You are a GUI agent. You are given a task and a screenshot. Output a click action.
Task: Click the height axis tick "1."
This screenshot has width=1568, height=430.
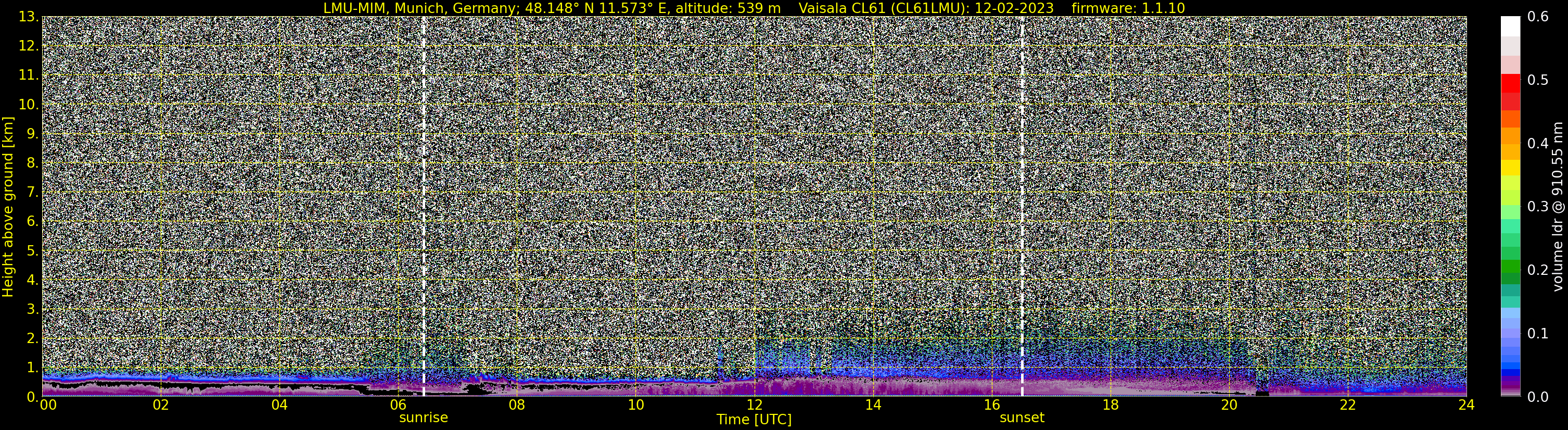tap(32, 368)
